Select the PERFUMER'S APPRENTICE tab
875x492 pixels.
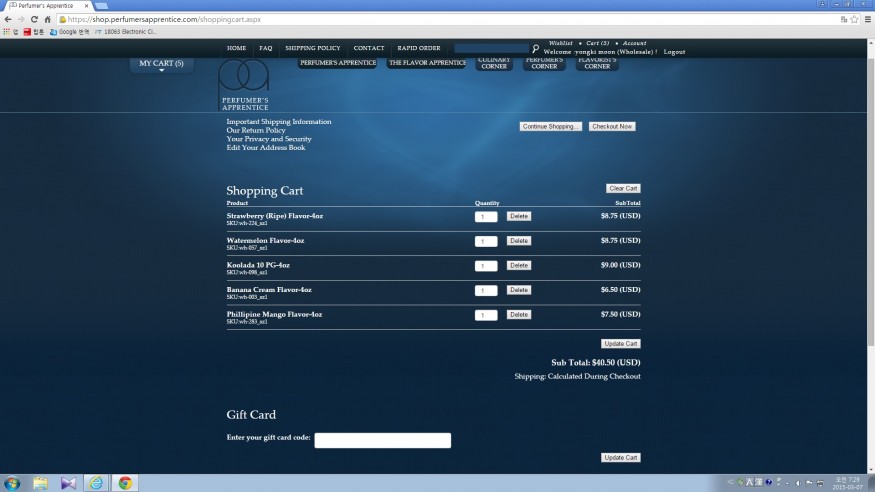click(x=338, y=63)
